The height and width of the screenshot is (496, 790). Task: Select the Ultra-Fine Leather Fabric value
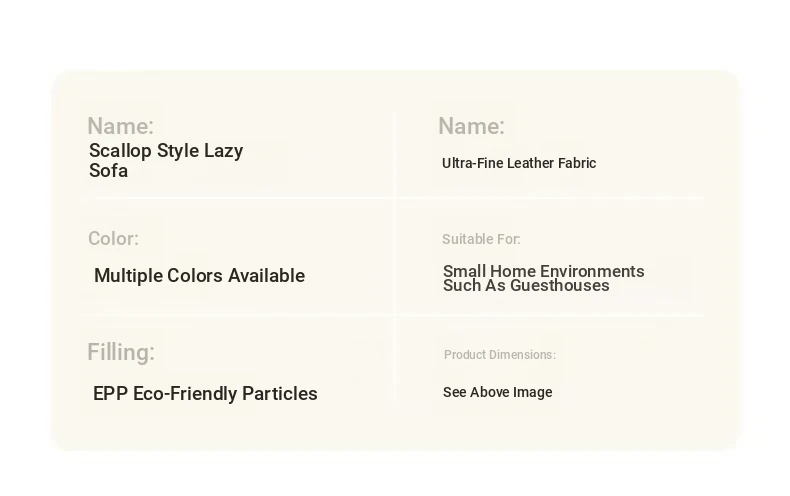519,163
